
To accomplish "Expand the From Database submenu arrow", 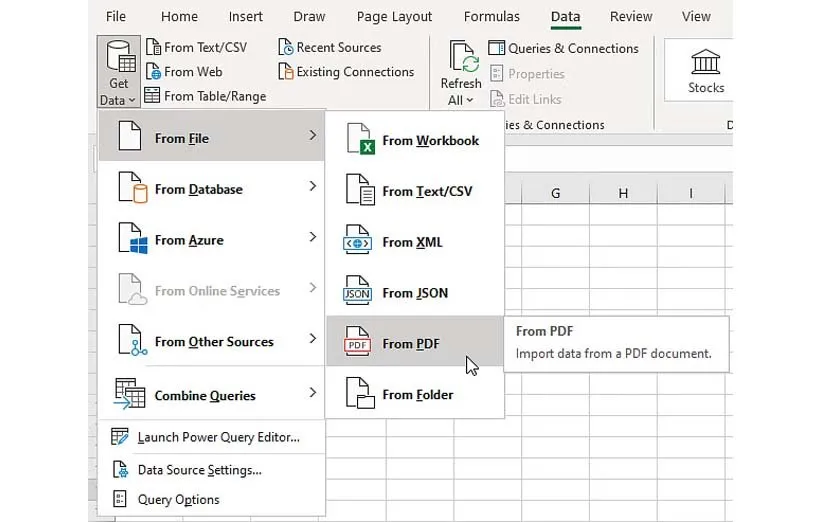I will click(x=312, y=187).
